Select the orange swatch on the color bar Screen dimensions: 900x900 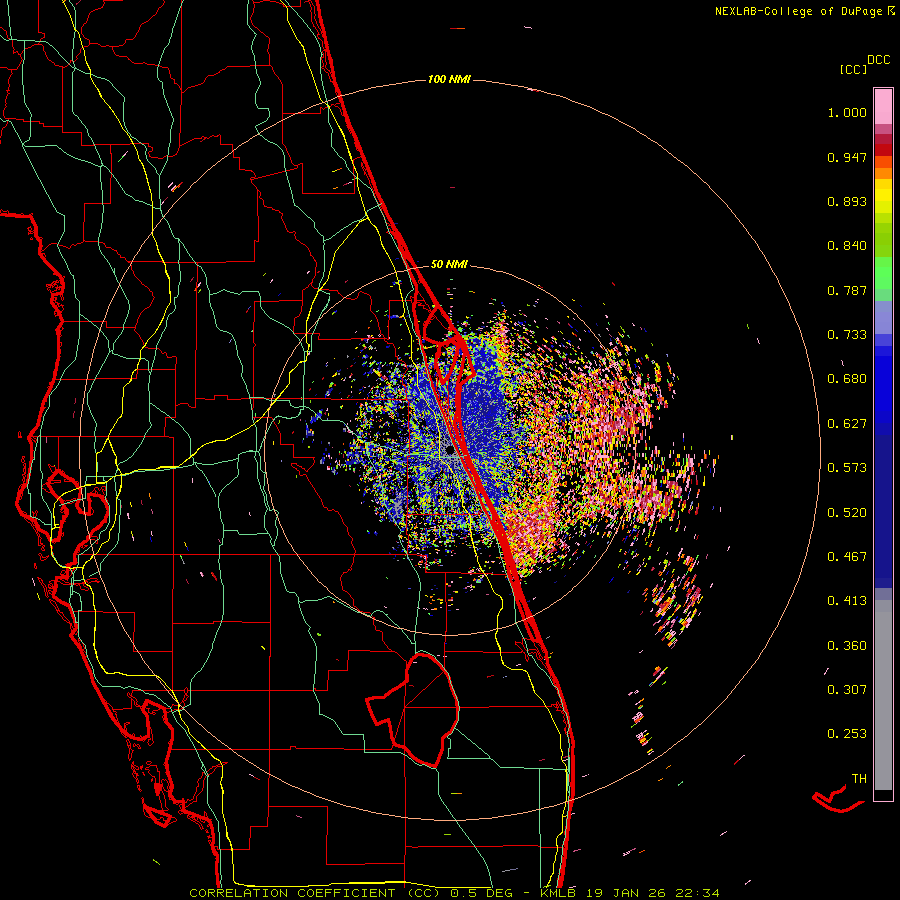(883, 173)
